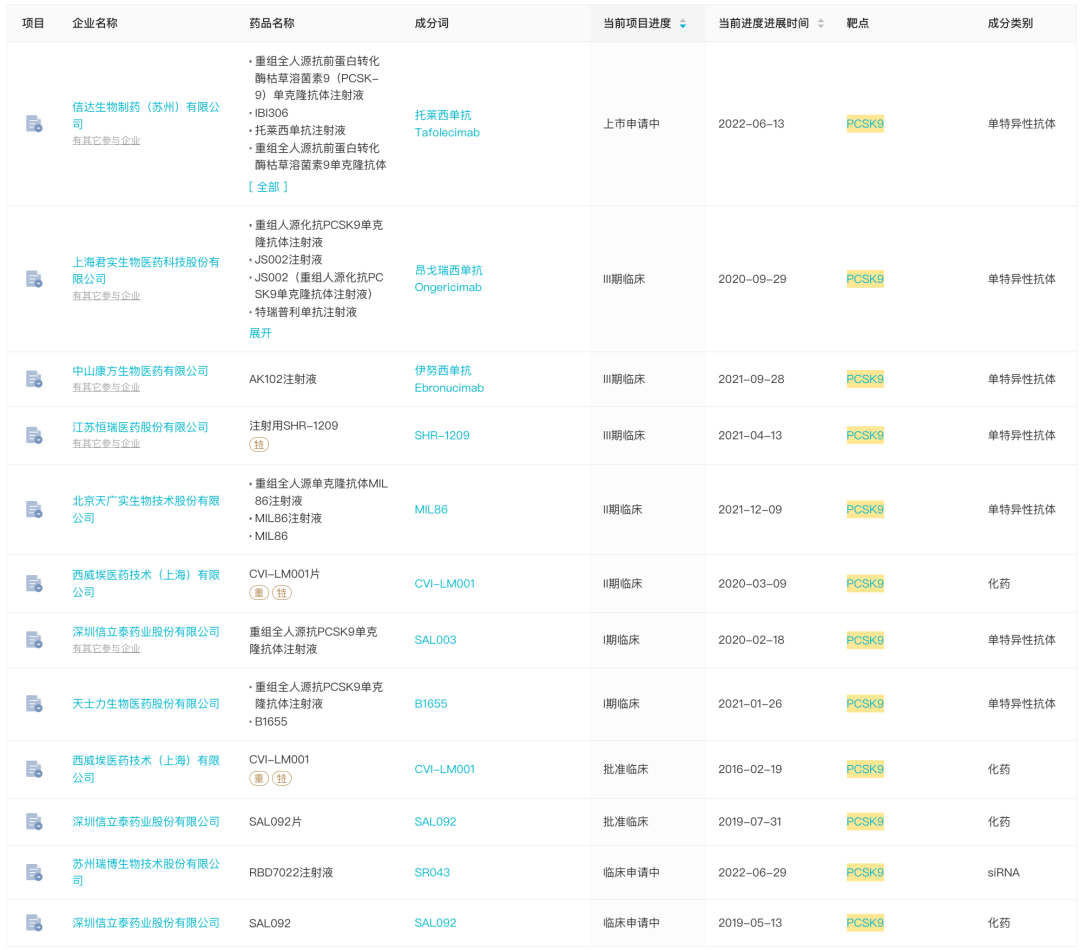The image size is (1080, 950).
Task: Open 上海君实生物医药科技股份有限公司 link
Action: point(146,270)
